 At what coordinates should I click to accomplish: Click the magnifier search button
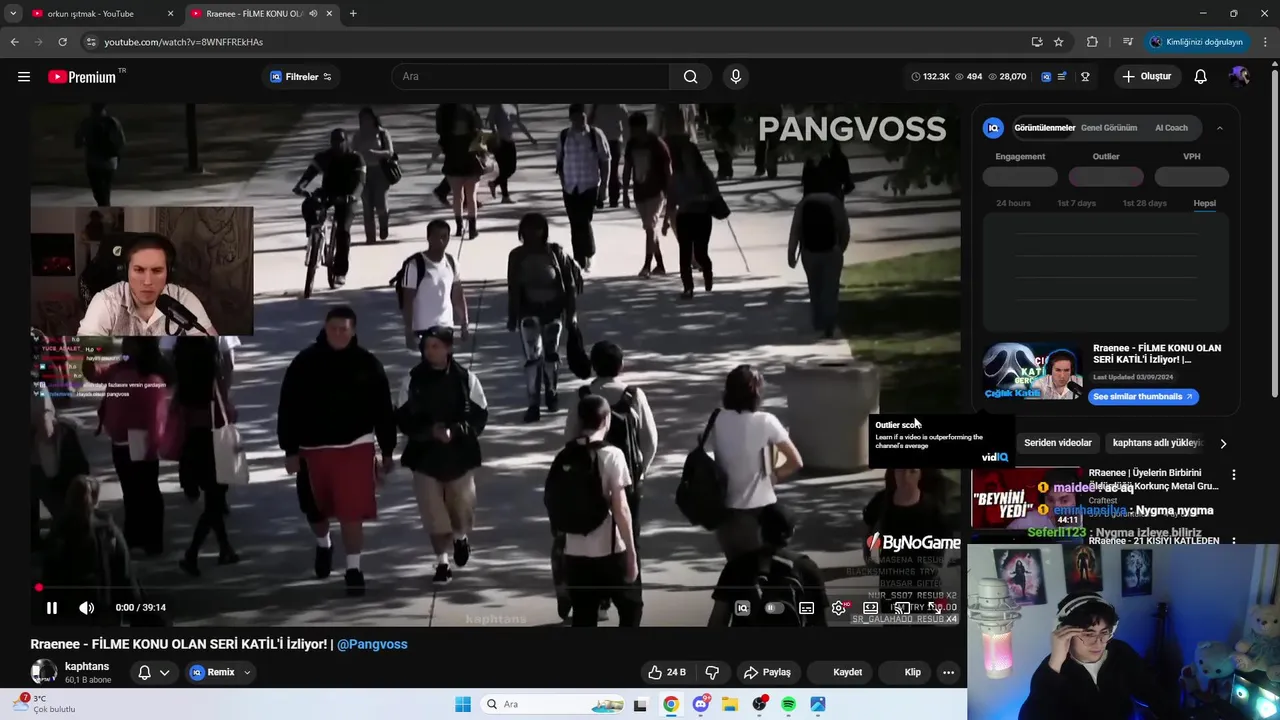pos(690,77)
